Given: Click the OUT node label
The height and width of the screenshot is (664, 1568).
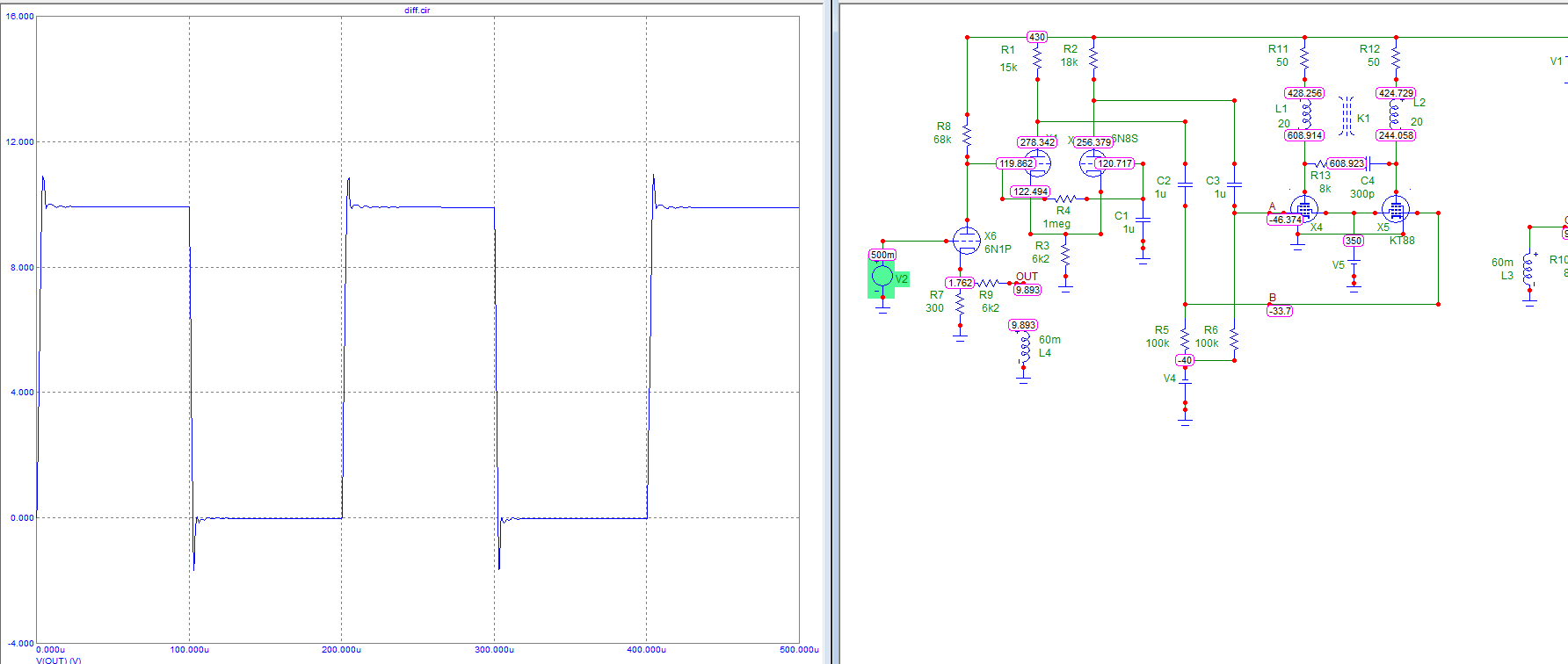Looking at the screenshot, I should point(1027,277).
